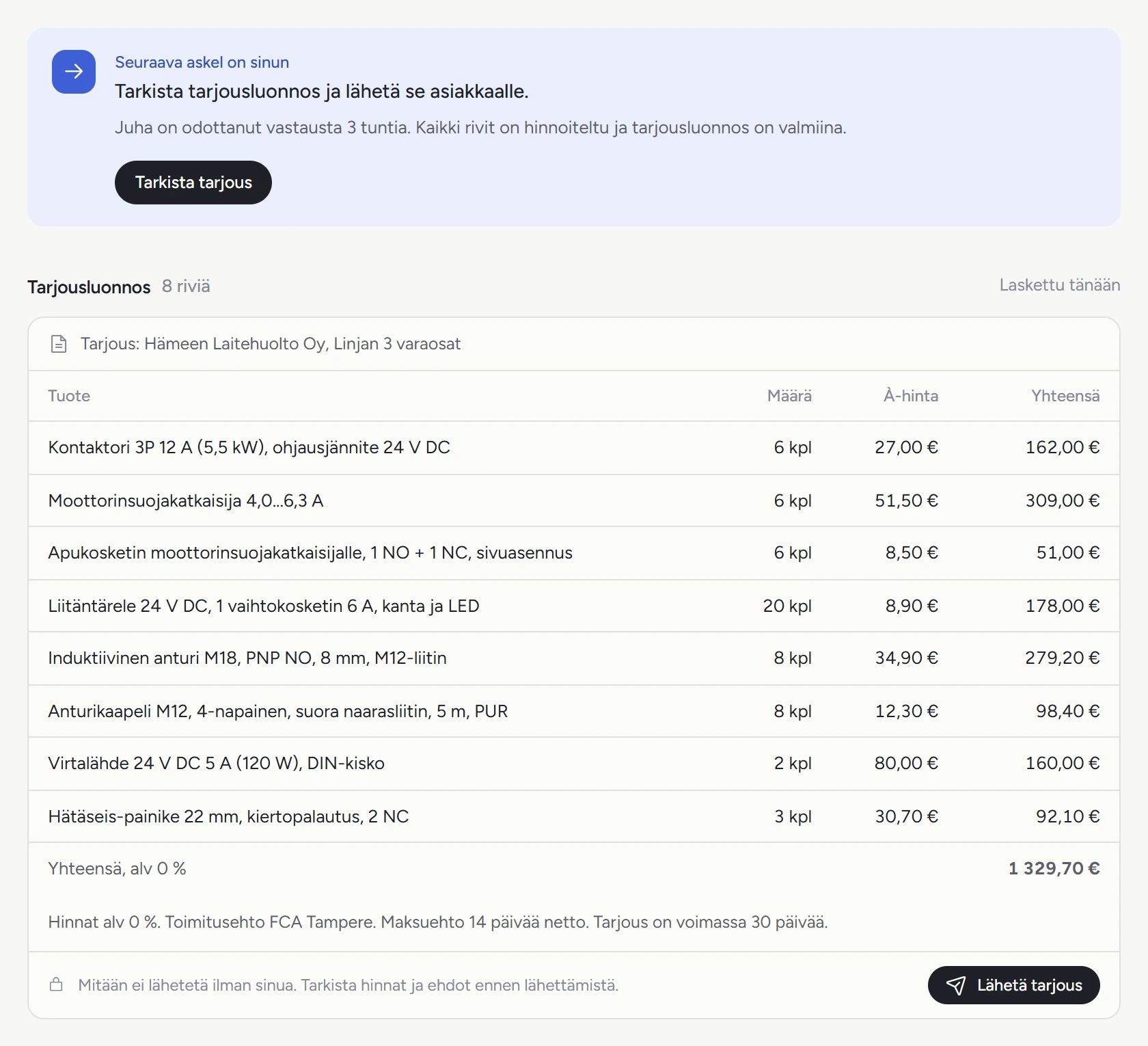Viewport: 1148px width, 1046px height.
Task: Select the 'Virtalähde 24 V DC 5 A' row
Action: [x=574, y=764]
